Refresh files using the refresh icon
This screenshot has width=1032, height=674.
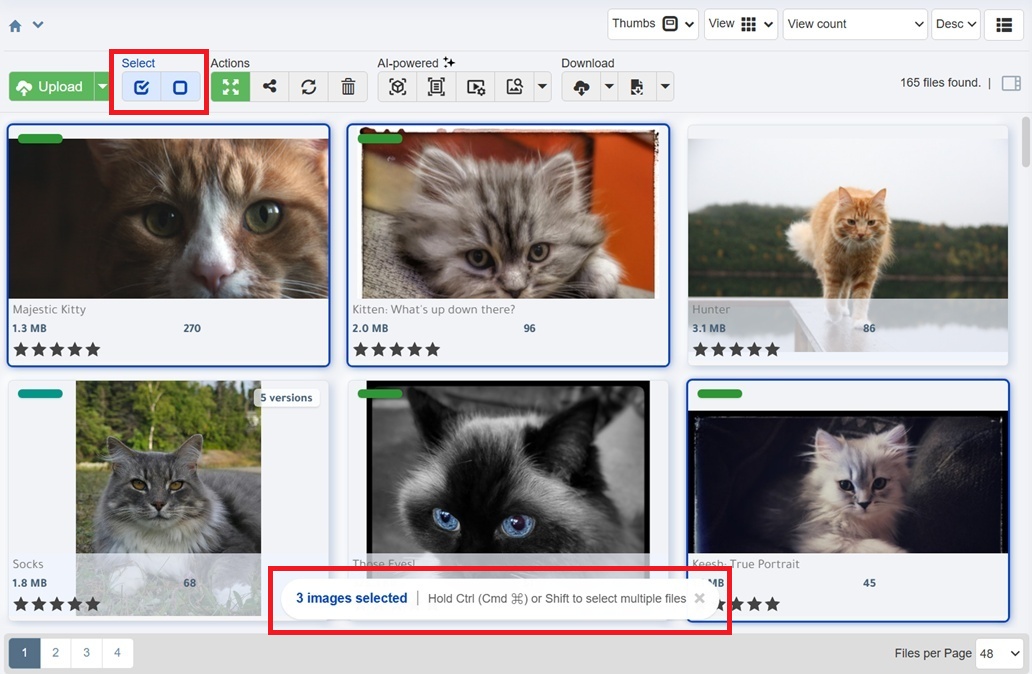(x=308, y=87)
